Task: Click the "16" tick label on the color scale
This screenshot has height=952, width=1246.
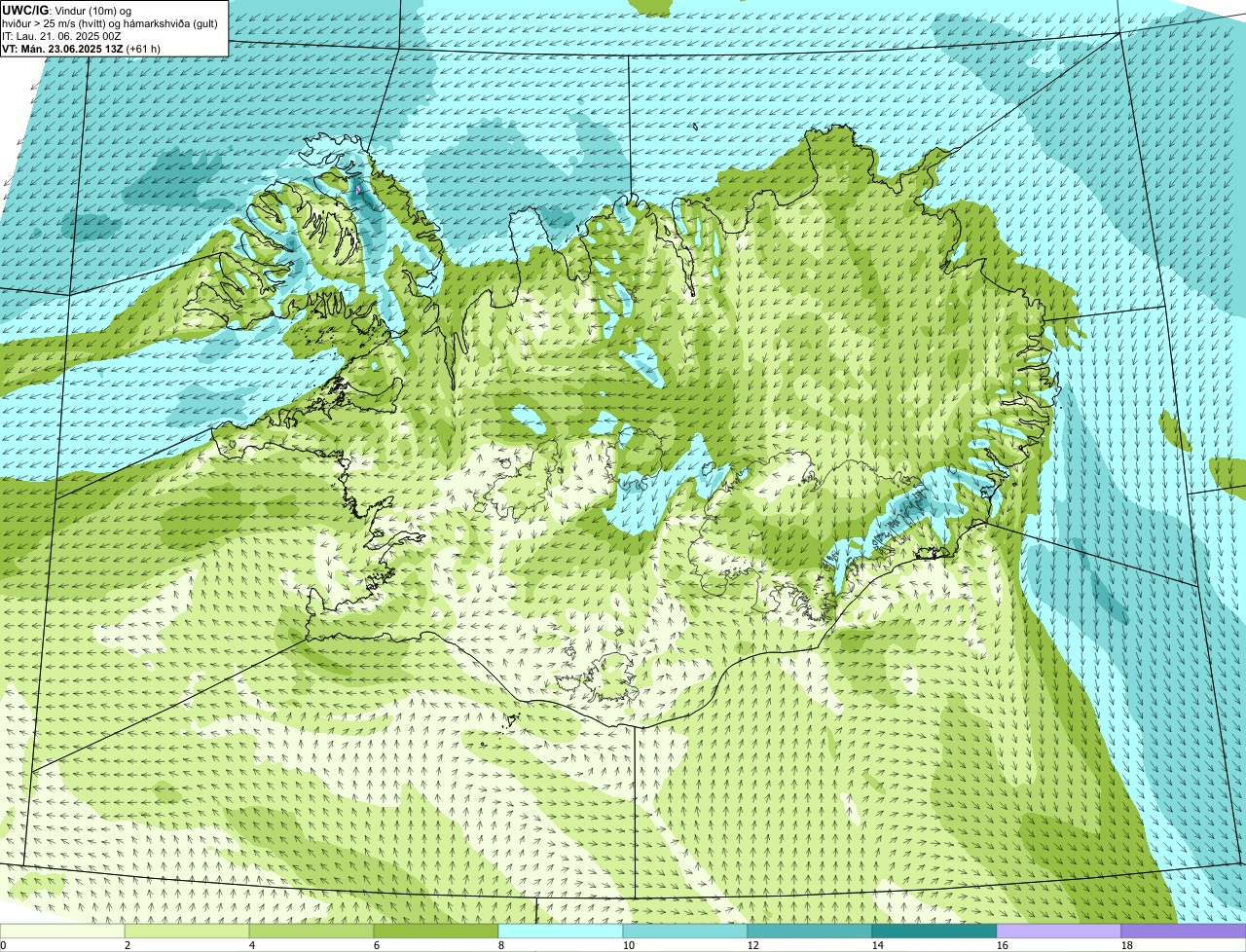Action: tap(1003, 945)
